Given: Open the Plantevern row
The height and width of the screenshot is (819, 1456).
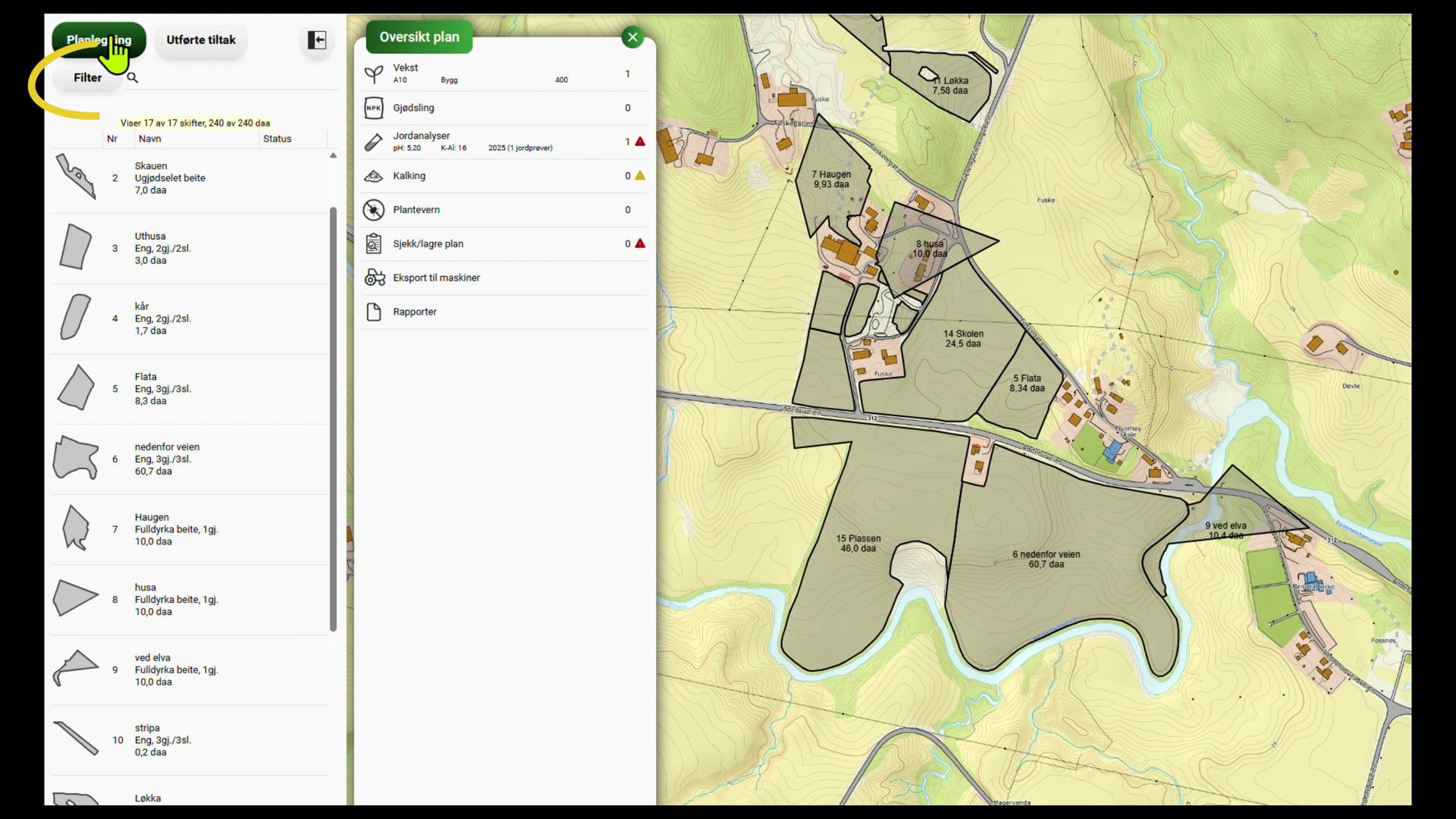Looking at the screenshot, I should click(505, 210).
